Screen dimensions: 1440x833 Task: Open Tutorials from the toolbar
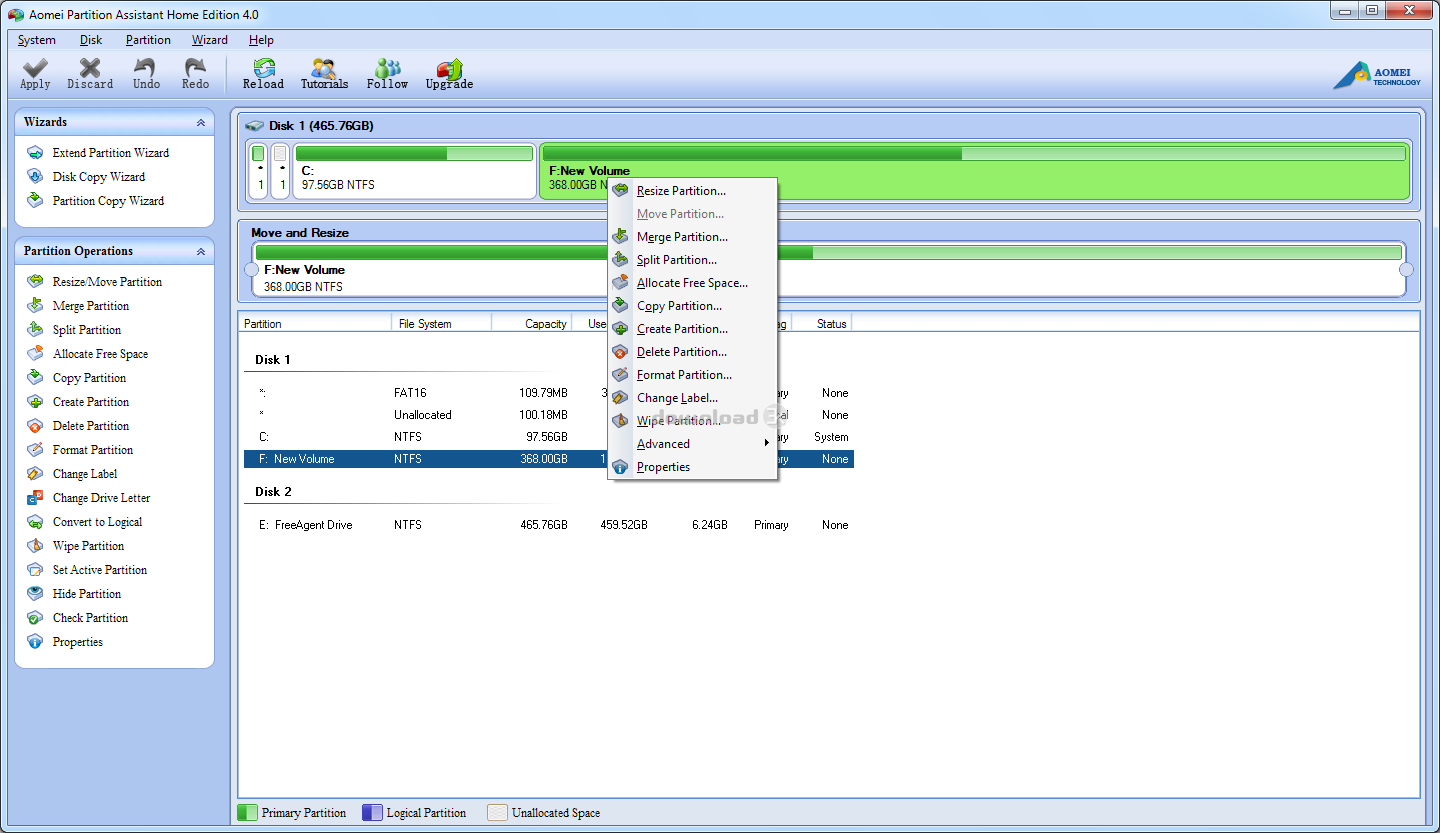(x=324, y=73)
